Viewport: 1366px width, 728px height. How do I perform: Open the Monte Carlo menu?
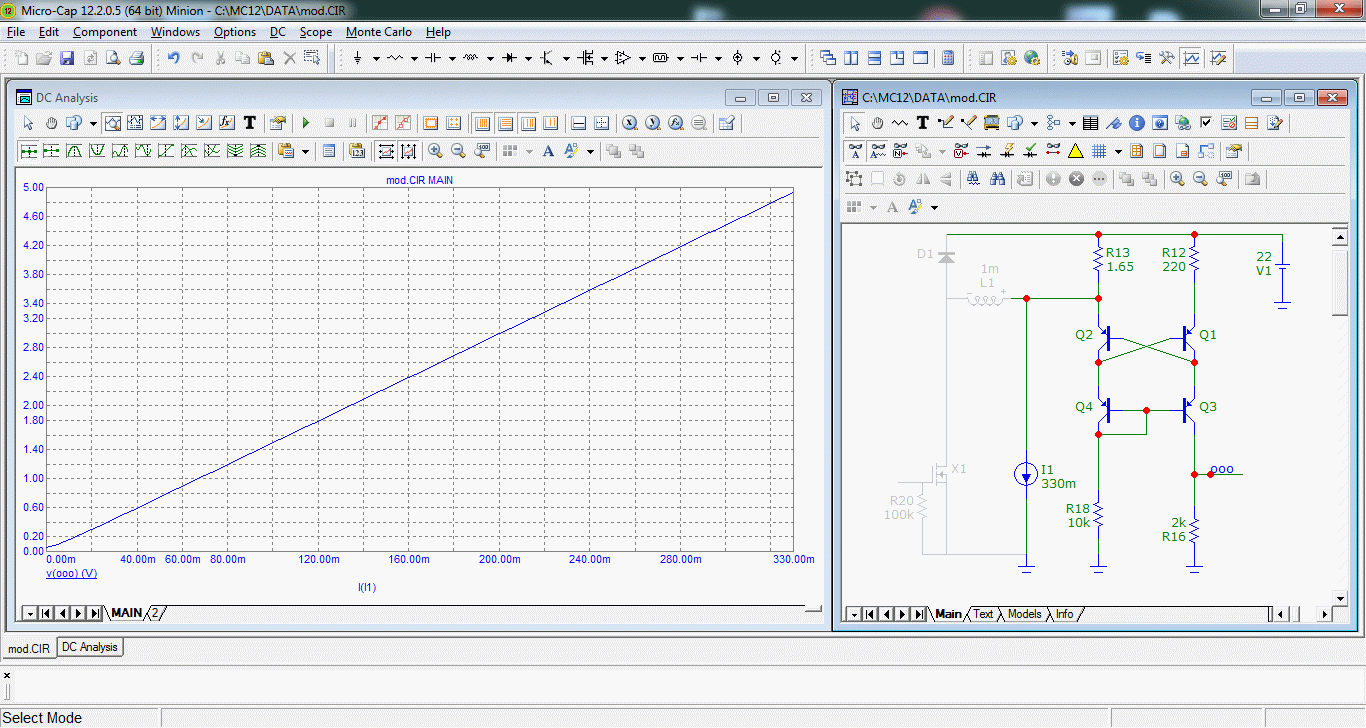(379, 32)
